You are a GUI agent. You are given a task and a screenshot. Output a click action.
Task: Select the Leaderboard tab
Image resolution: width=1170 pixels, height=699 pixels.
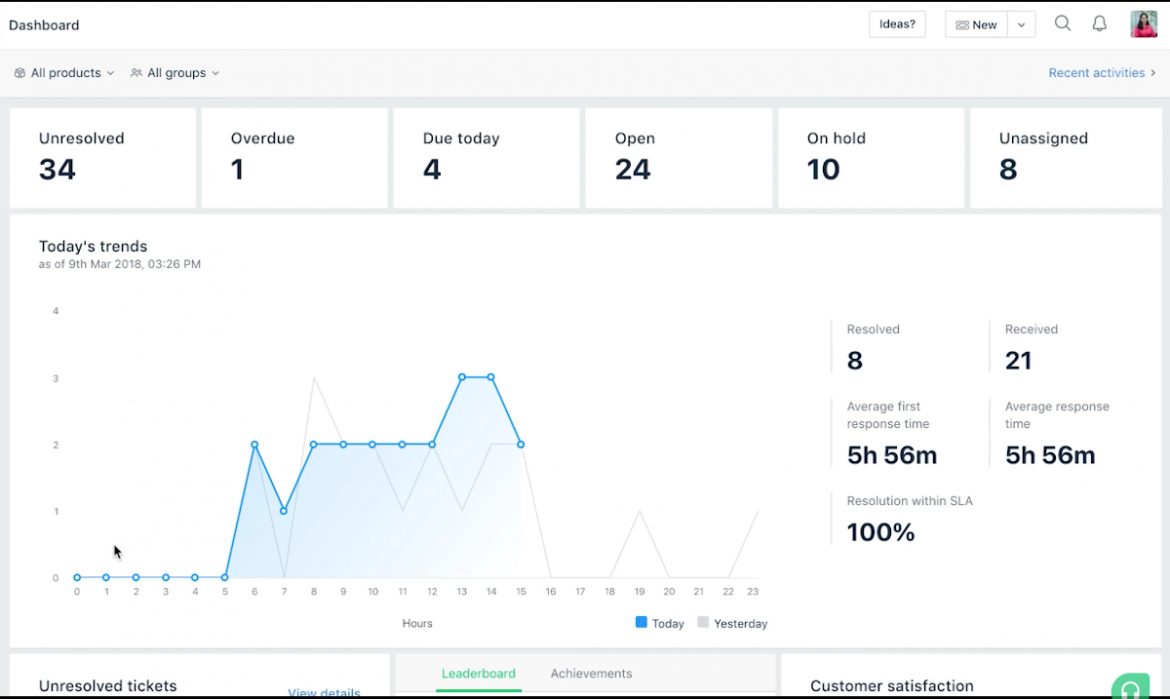[478, 673]
